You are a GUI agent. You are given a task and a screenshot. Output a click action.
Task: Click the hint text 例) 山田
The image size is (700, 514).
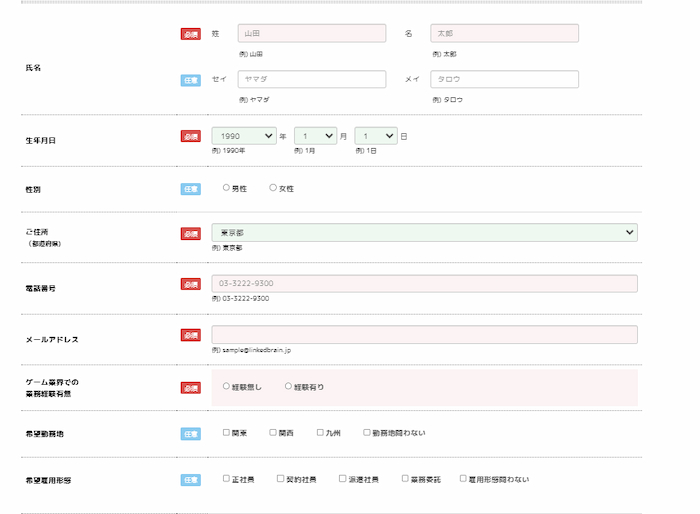[x=251, y=54]
